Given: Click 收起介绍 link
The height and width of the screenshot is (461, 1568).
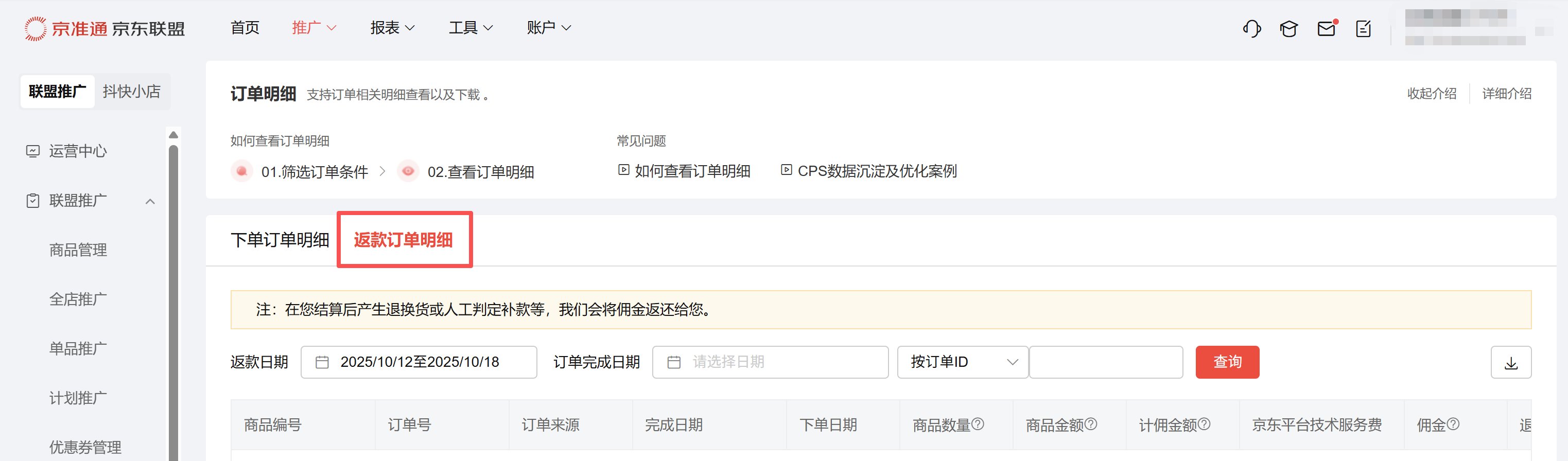Looking at the screenshot, I should coord(1432,94).
